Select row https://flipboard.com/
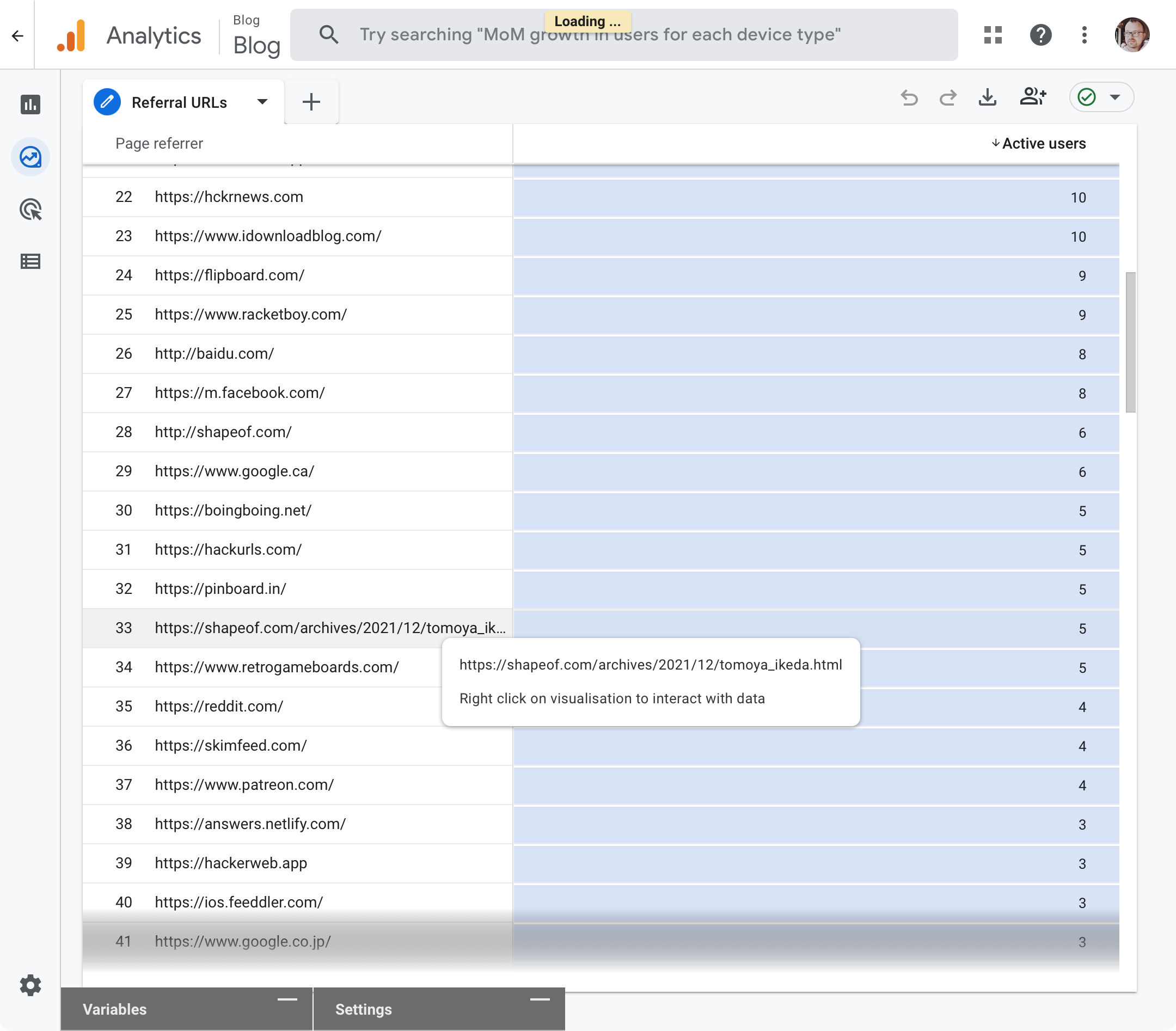 601,275
